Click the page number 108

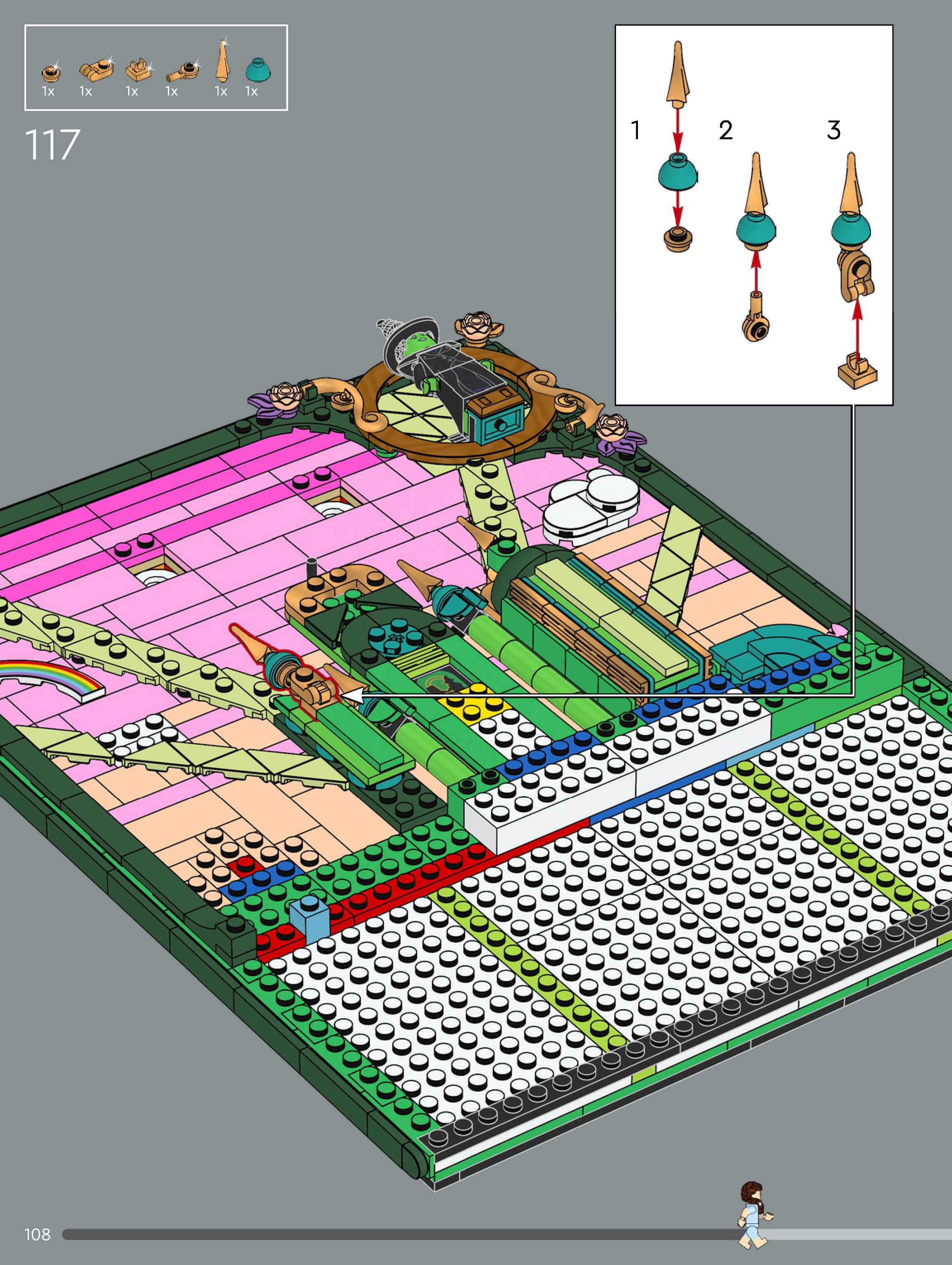point(38,1235)
